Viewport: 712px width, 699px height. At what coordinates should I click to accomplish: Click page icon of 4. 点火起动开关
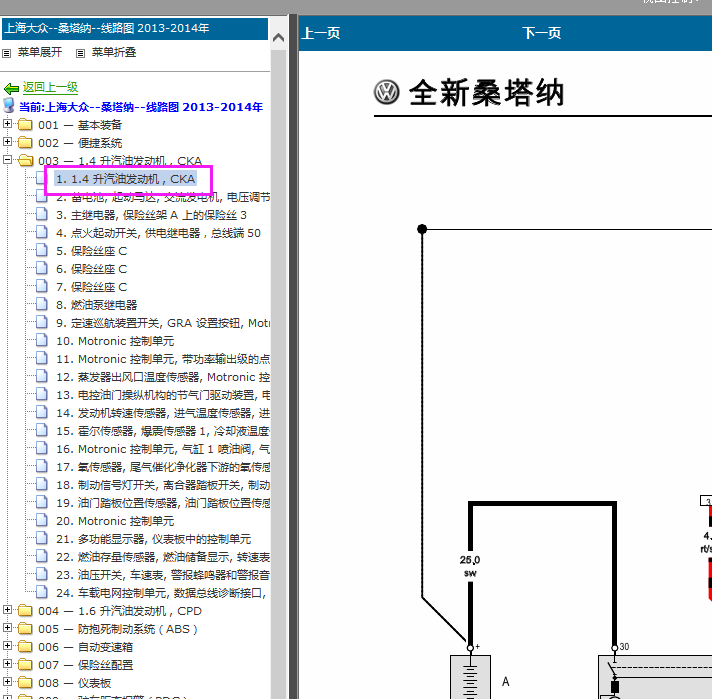pos(41,232)
